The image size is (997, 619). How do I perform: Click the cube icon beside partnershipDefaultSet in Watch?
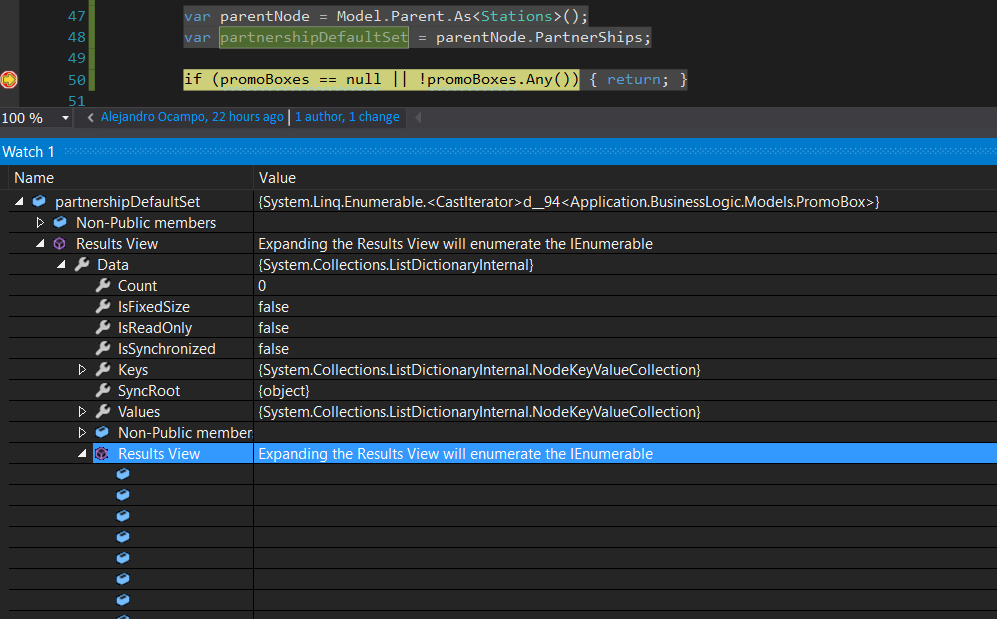coord(39,201)
